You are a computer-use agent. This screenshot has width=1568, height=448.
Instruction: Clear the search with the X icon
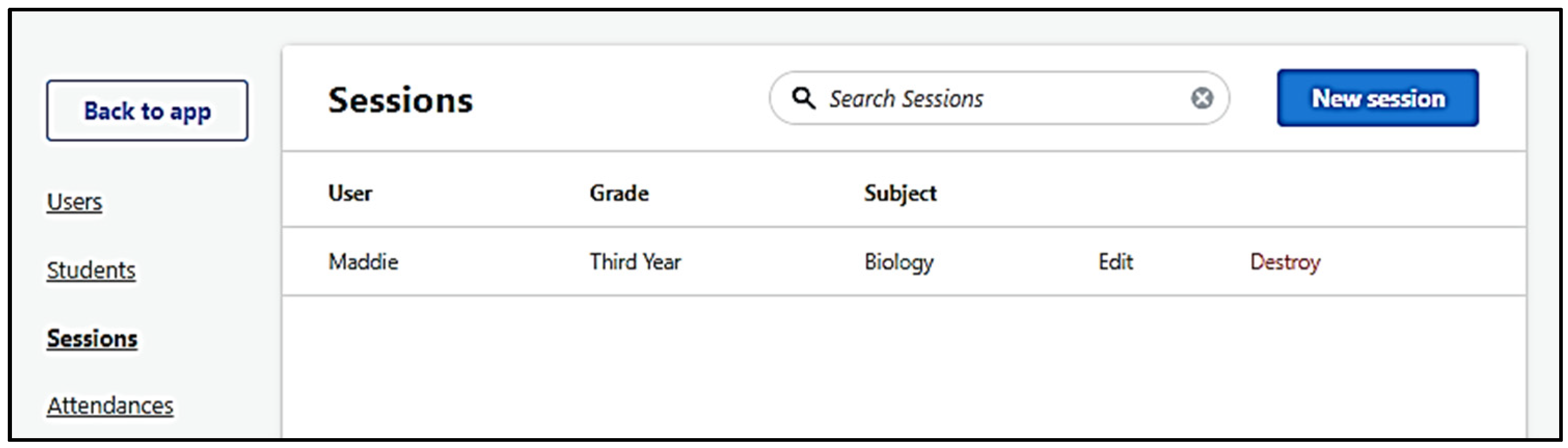click(1202, 98)
